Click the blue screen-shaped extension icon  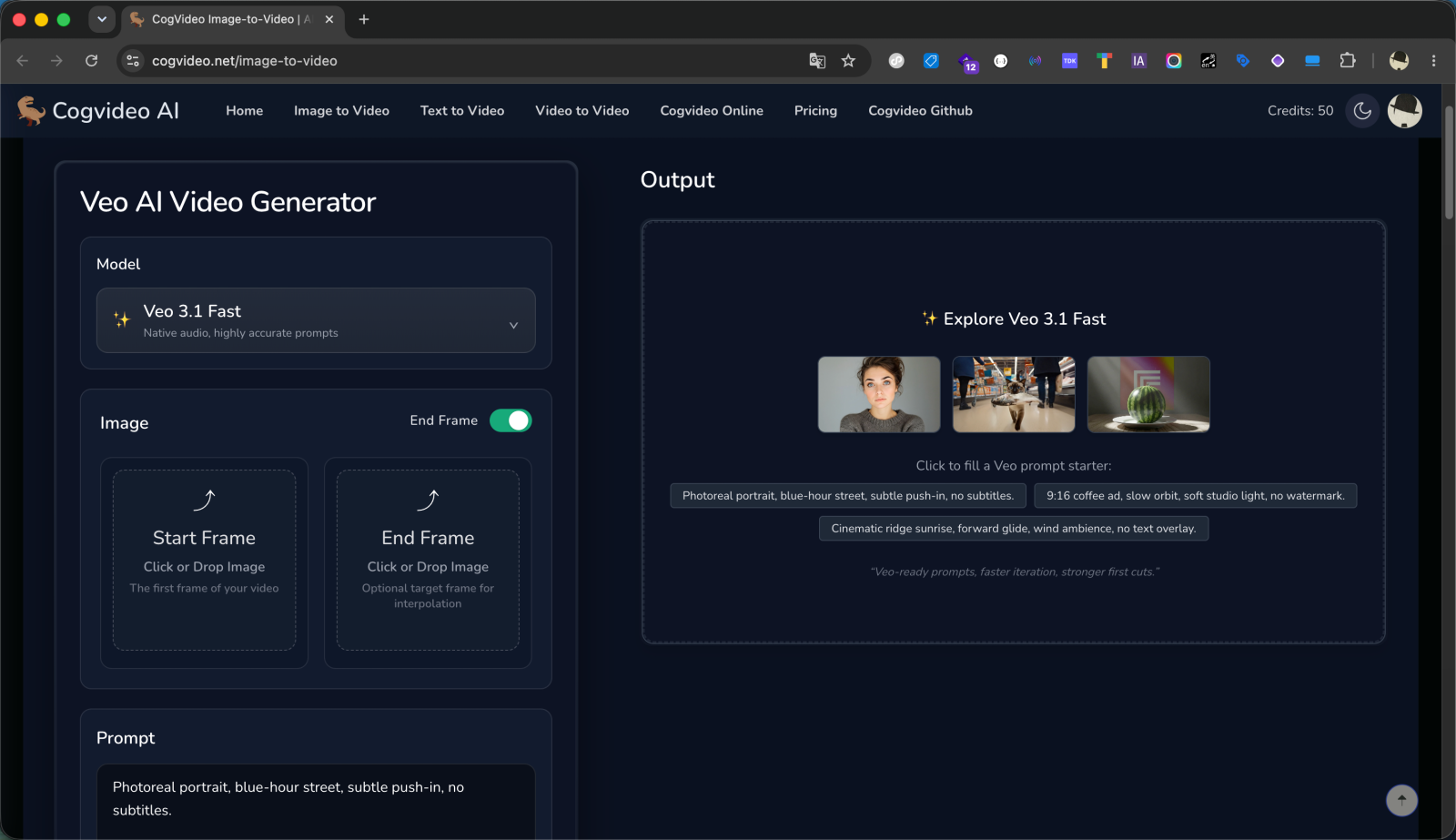click(1312, 60)
